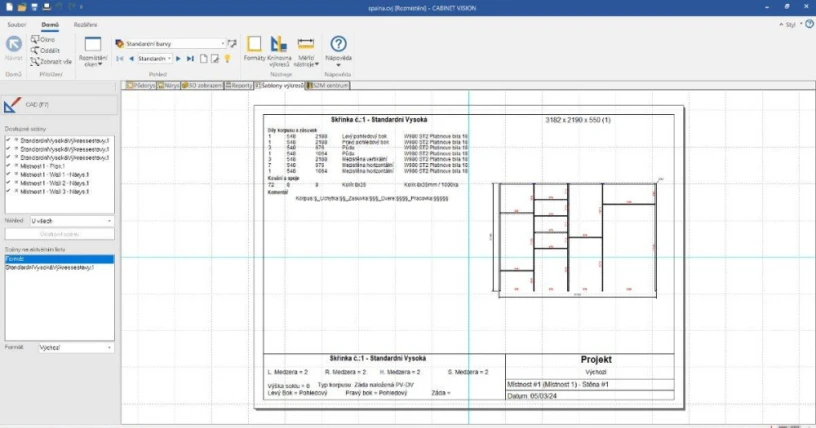The height and width of the screenshot is (428, 816).
Task: Open the Nápověda help menu
Action: (x=338, y=51)
